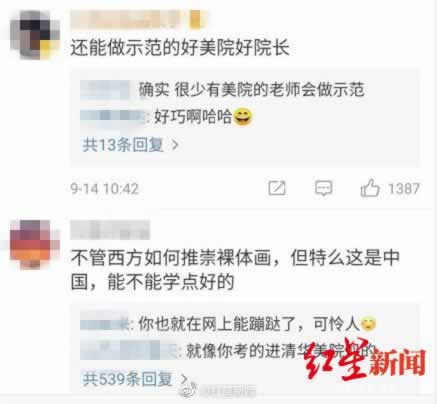The height and width of the screenshot is (404, 437).
Task: Tap the smiley emoji after 可怜人
Action: (368, 323)
